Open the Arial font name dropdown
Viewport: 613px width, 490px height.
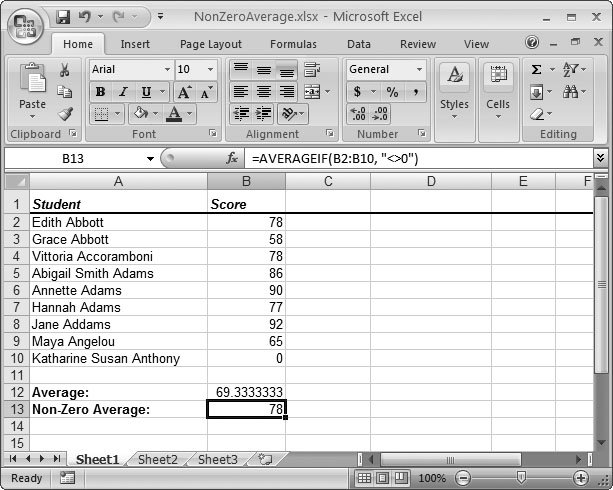(167, 70)
